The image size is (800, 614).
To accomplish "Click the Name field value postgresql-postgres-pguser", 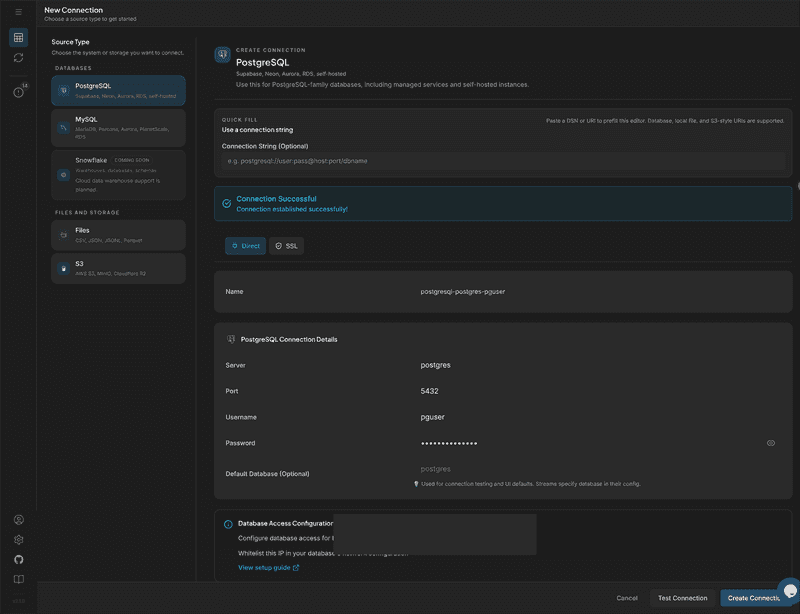I will point(463,291).
